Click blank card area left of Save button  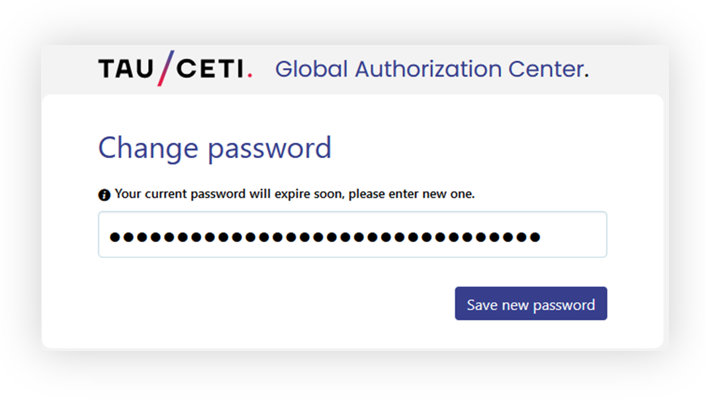click(270, 303)
